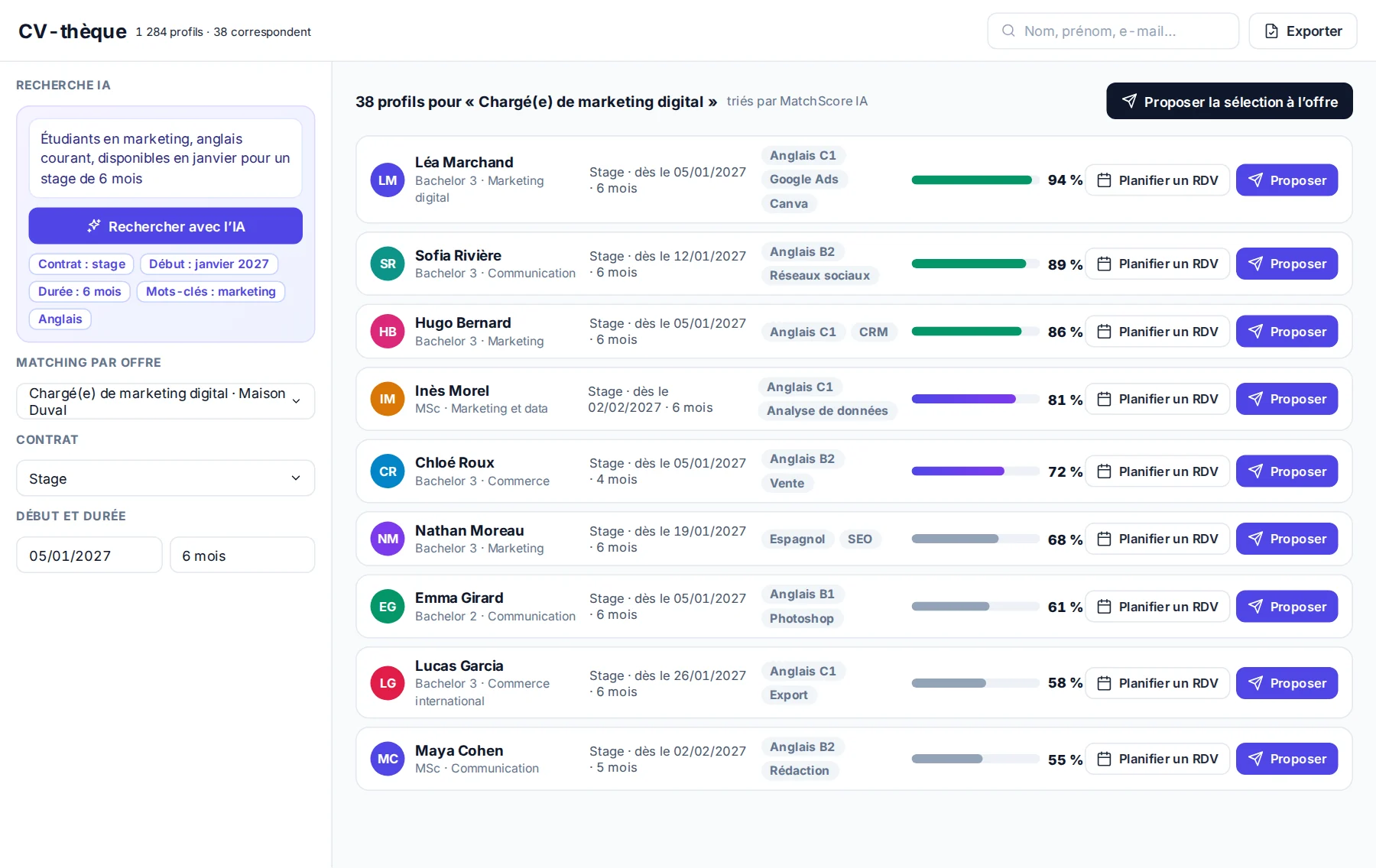Viewport: 1376px width, 868px height.
Task: Click the AI search query text box
Action: pyautogui.click(x=165, y=158)
